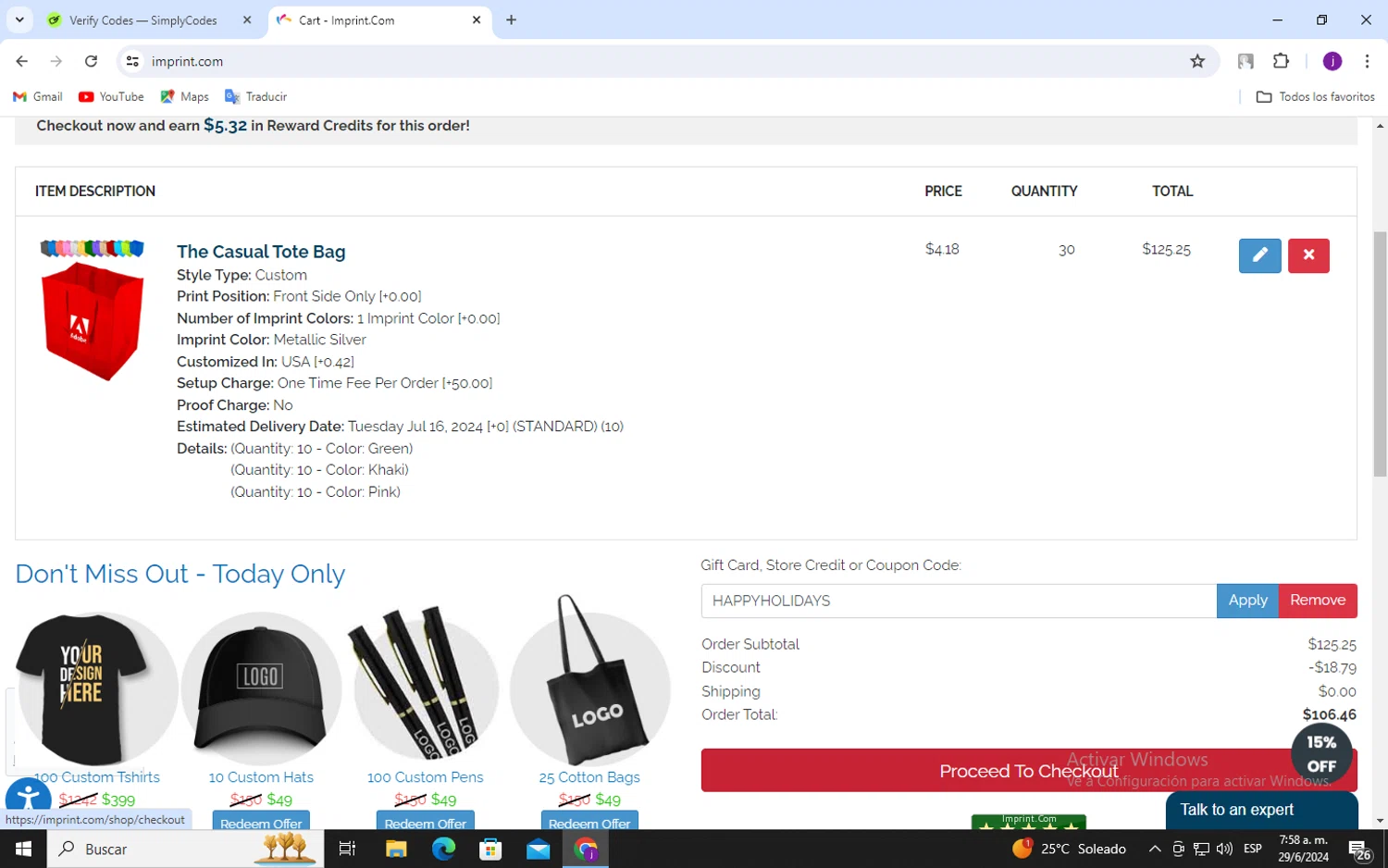Proceed To Checkout
The height and width of the screenshot is (868, 1388).
coord(1029,770)
